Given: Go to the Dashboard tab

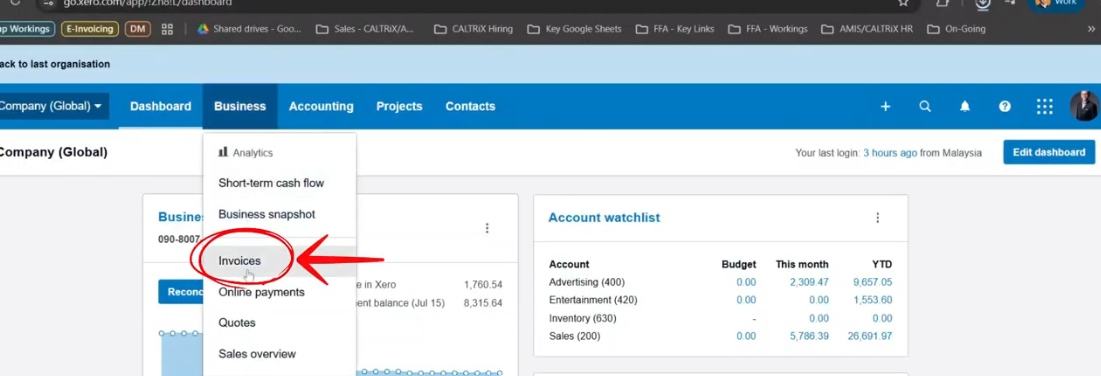Looking at the screenshot, I should click(160, 106).
